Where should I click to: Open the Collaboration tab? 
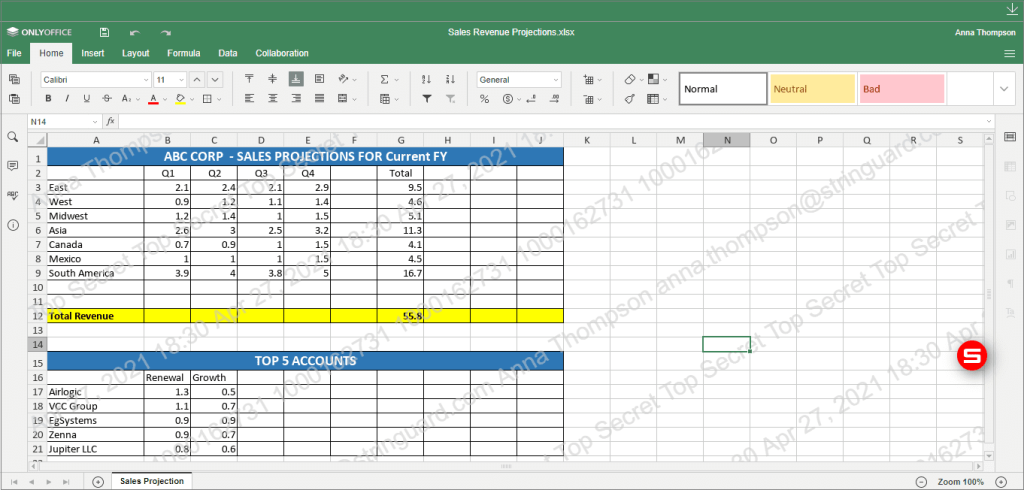282,54
